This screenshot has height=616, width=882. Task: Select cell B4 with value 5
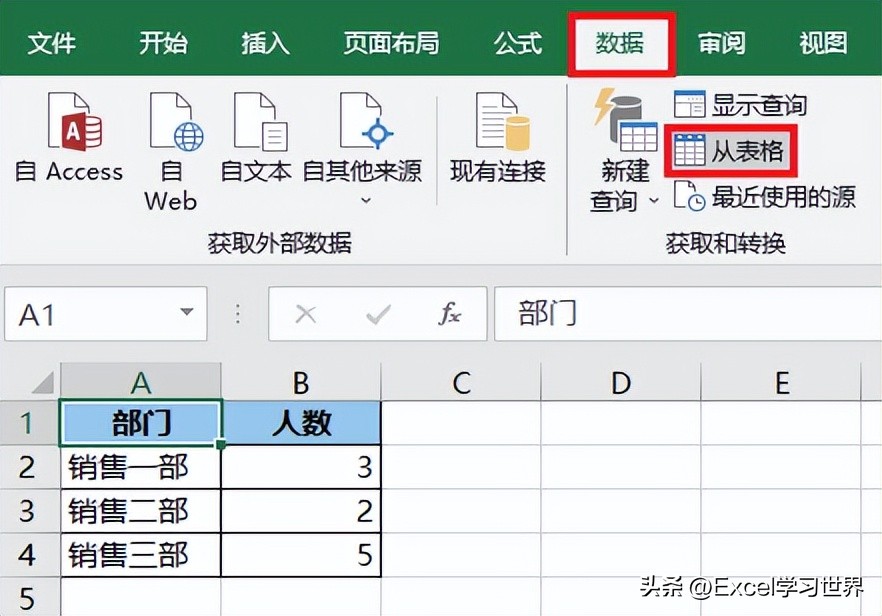tap(302, 555)
